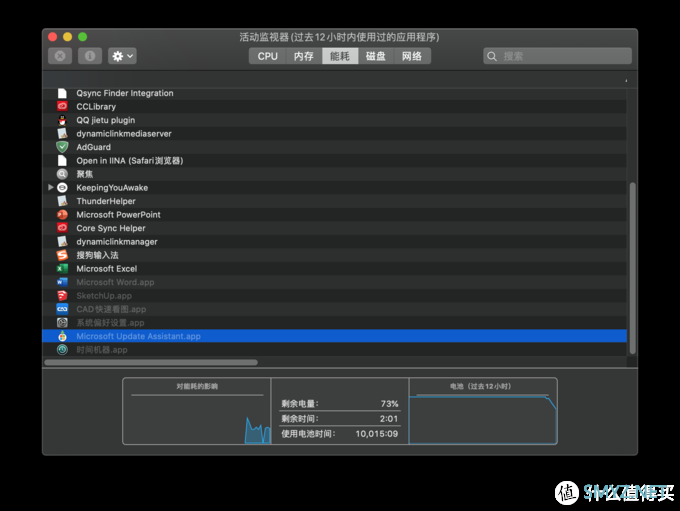Click the dynamiclinkmanager icon
Image resolution: width=680 pixels, height=511 pixels.
[x=62, y=242]
